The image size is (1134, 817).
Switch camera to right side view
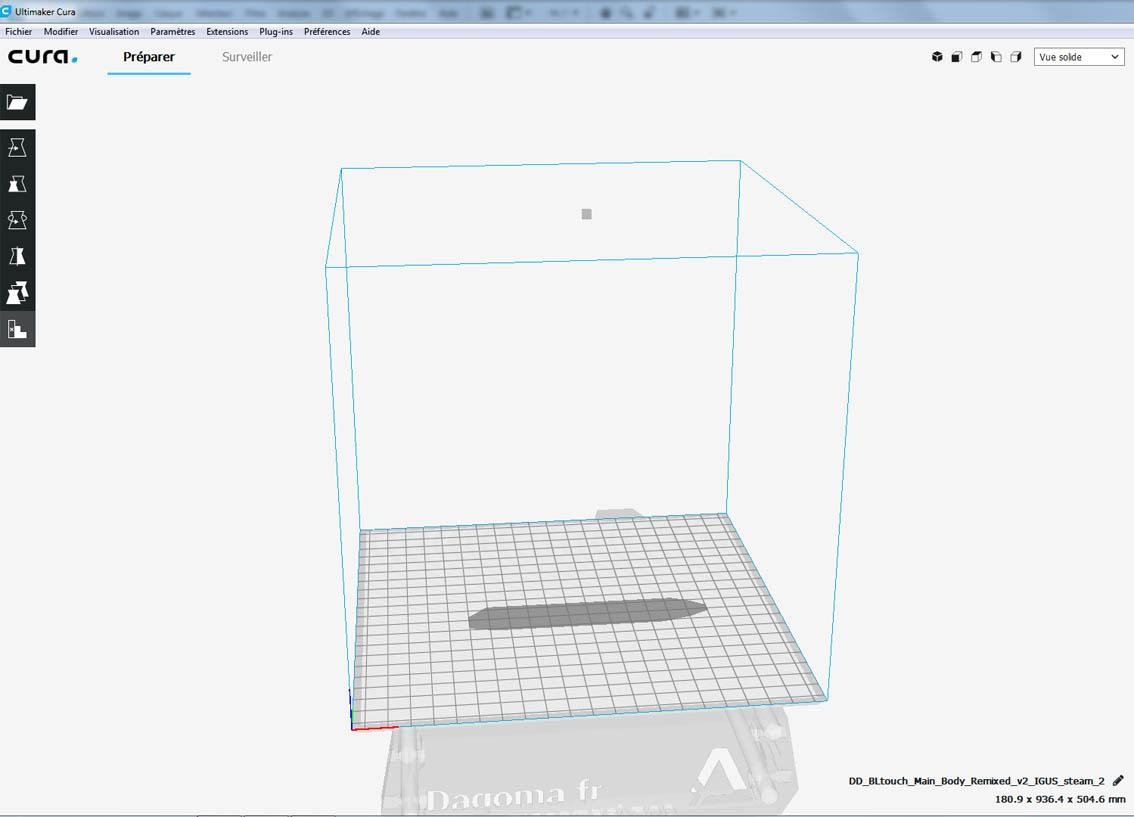coord(1016,57)
